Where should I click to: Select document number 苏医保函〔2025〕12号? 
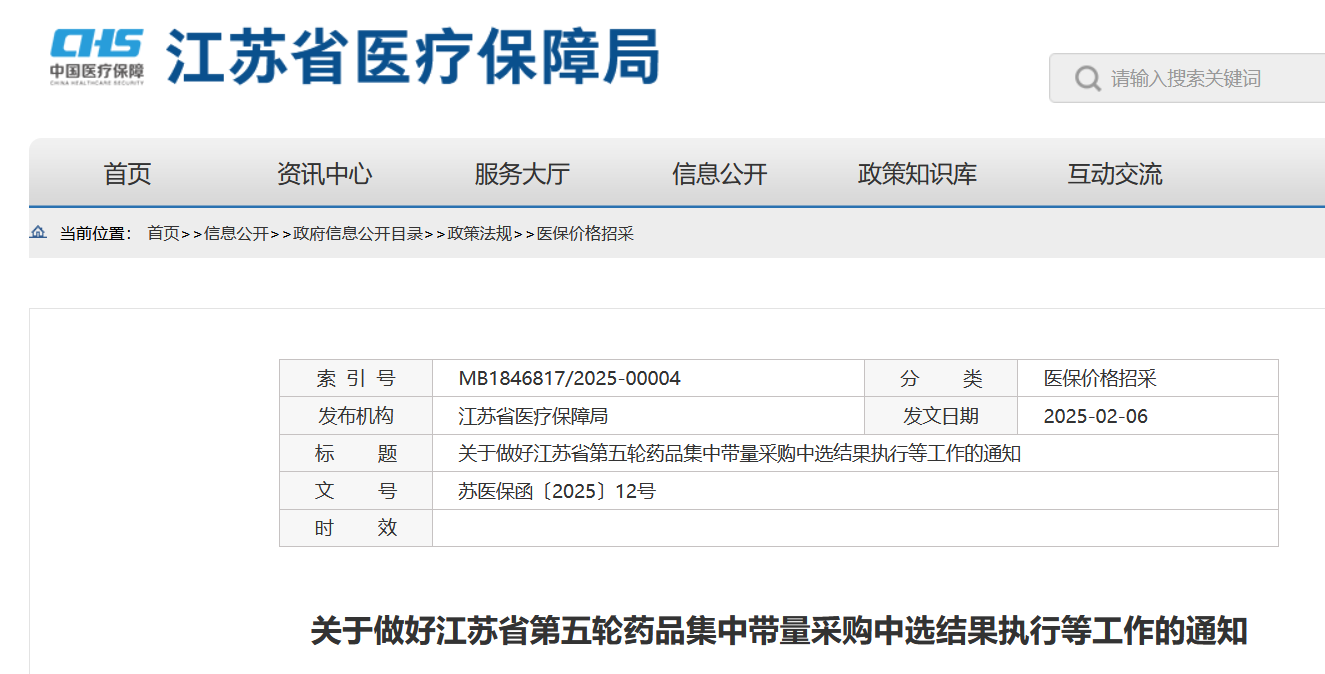point(557,491)
